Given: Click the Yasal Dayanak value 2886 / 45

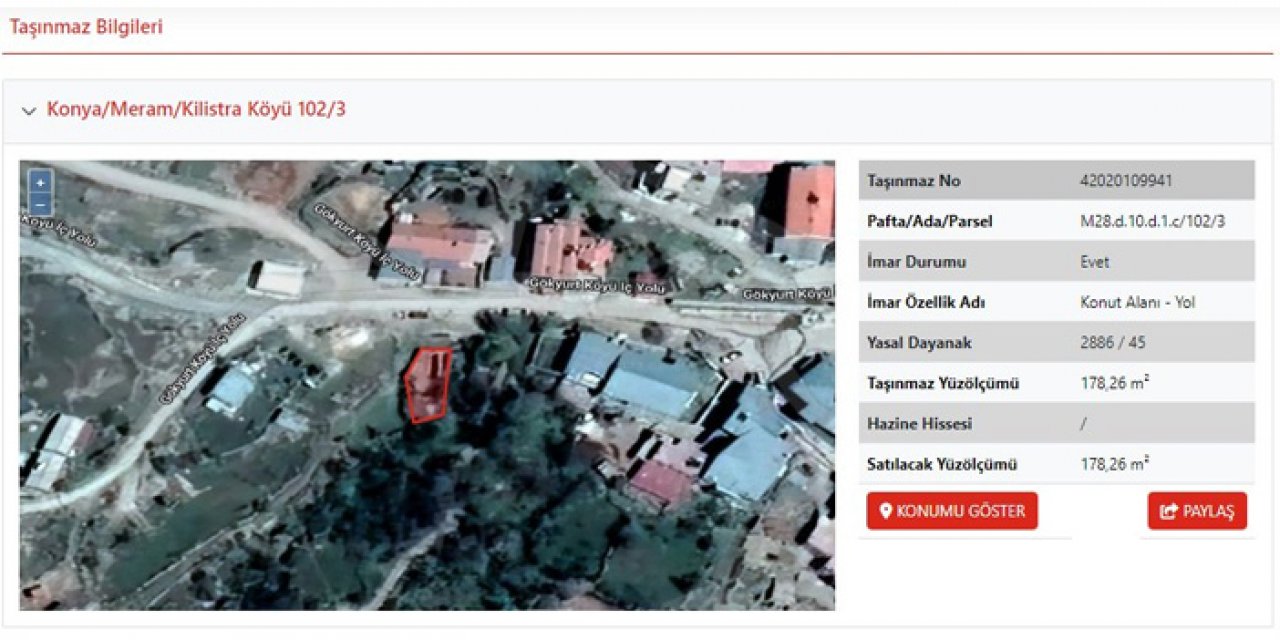Looking at the screenshot, I should coord(1113,343).
